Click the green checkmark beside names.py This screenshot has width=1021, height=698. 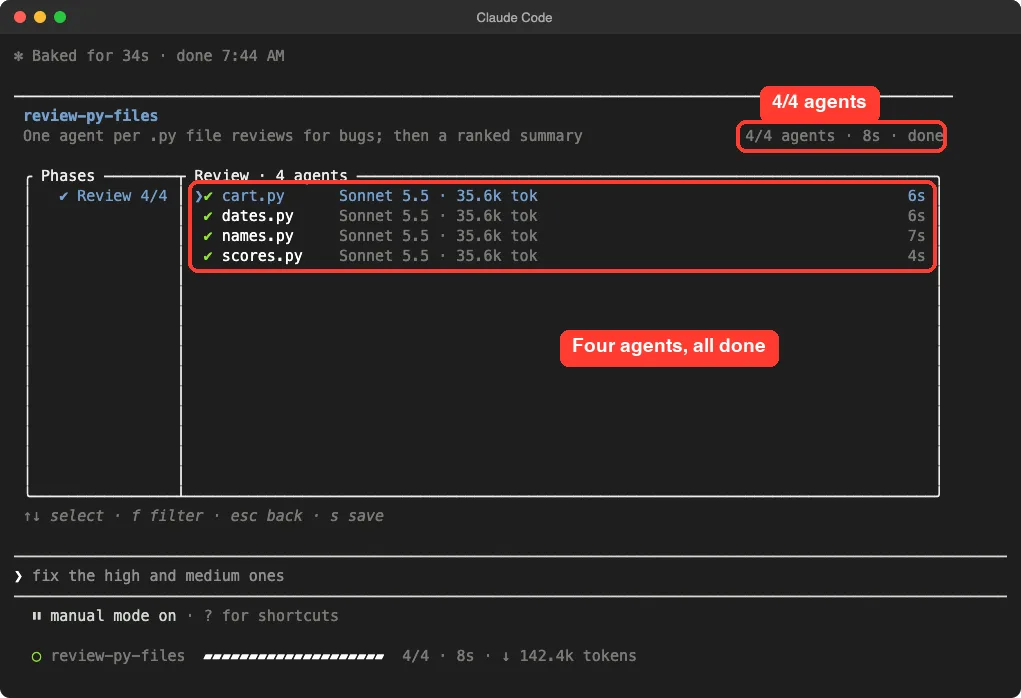click(x=208, y=236)
